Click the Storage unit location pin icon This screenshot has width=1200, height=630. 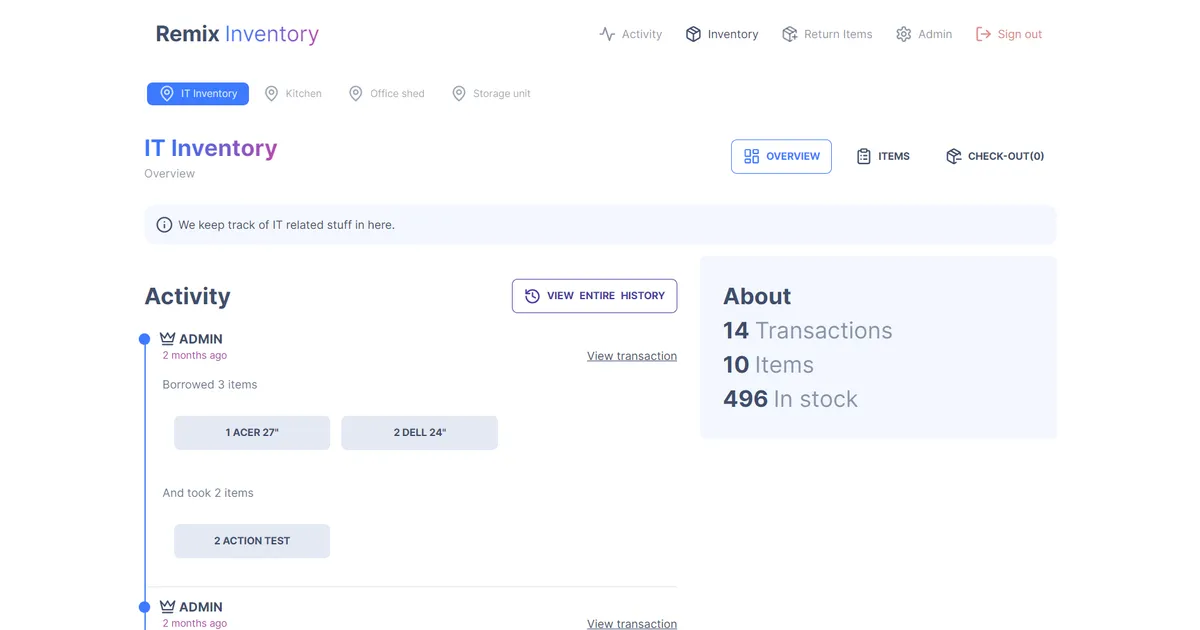pyautogui.click(x=459, y=93)
